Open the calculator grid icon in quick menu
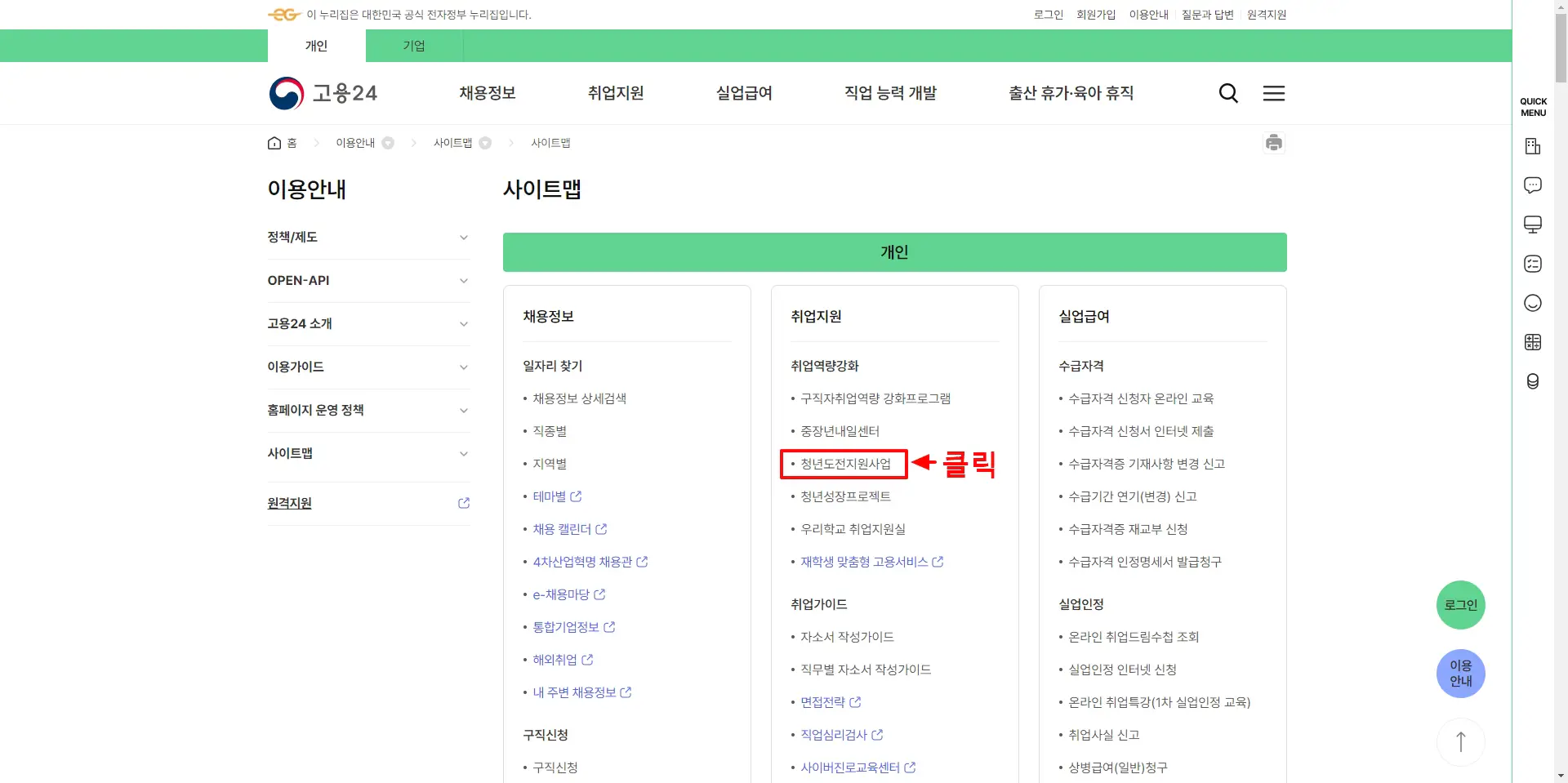This screenshot has width=1568, height=783. click(x=1533, y=342)
